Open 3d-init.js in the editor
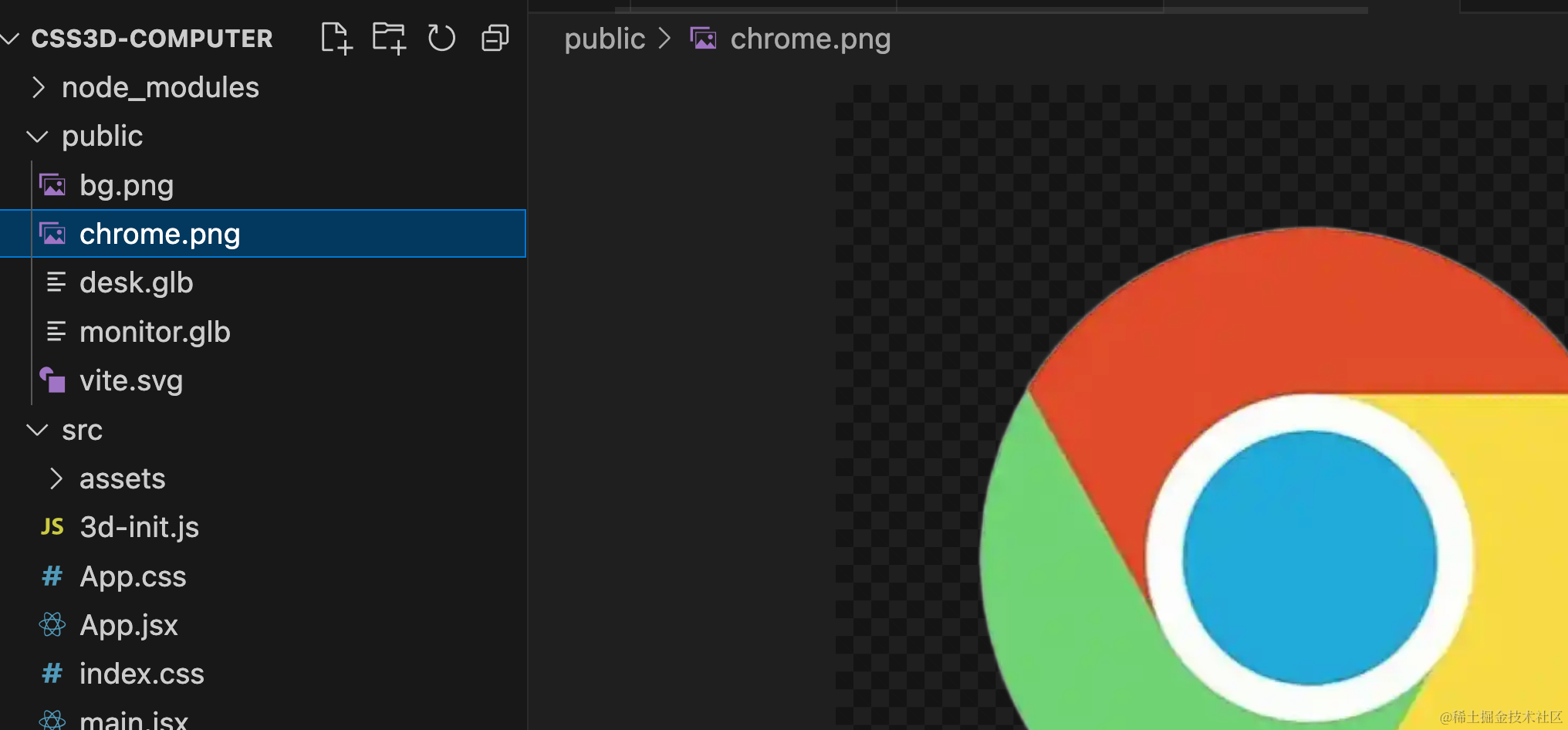1568x730 pixels. click(140, 527)
